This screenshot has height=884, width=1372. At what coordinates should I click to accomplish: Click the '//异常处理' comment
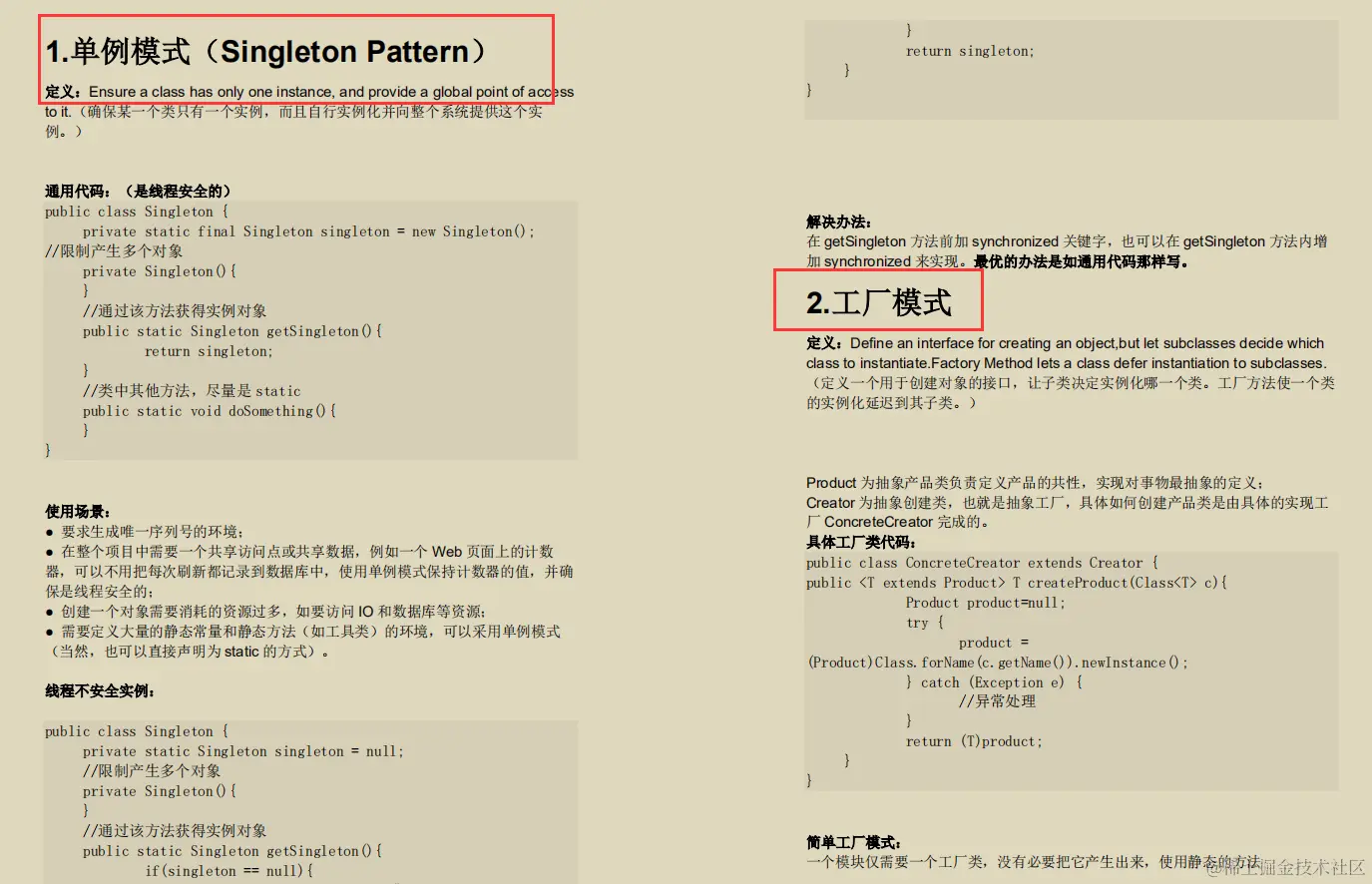pyautogui.click(x=998, y=701)
